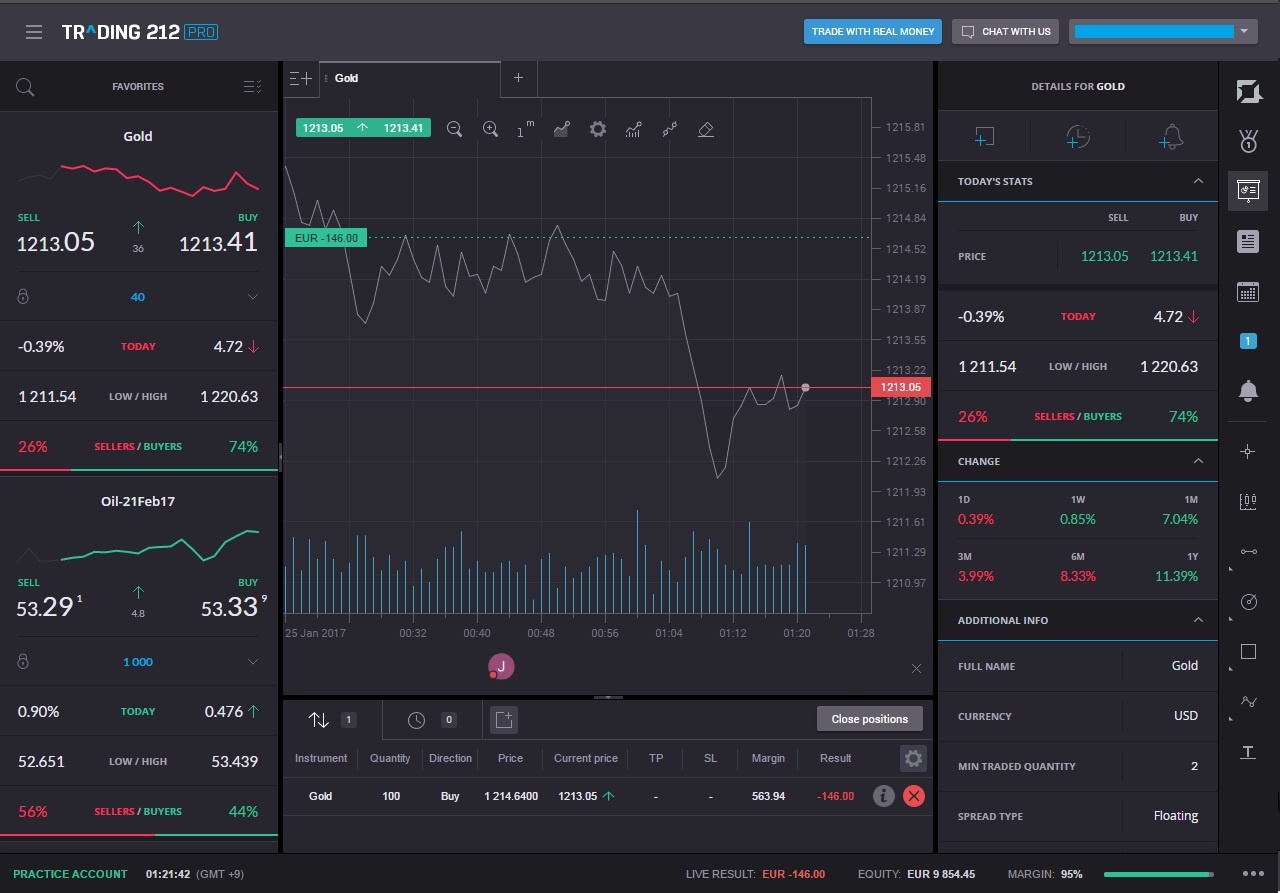This screenshot has height=893, width=1280.
Task: Click the info icon on Gold position
Action: (x=883, y=796)
